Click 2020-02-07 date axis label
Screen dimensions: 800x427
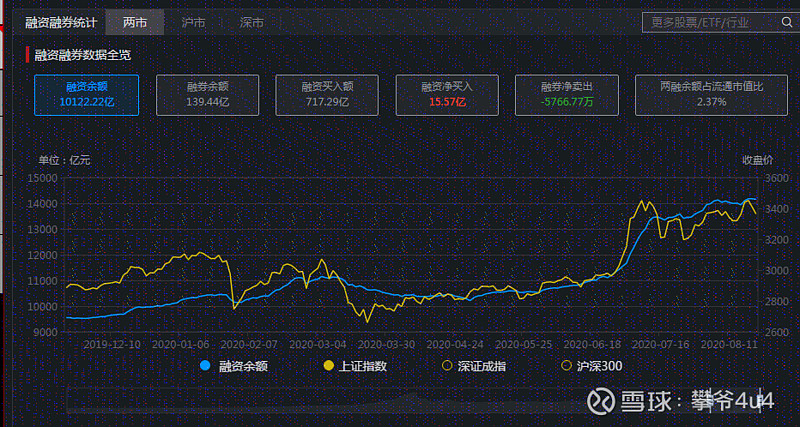coord(249,344)
